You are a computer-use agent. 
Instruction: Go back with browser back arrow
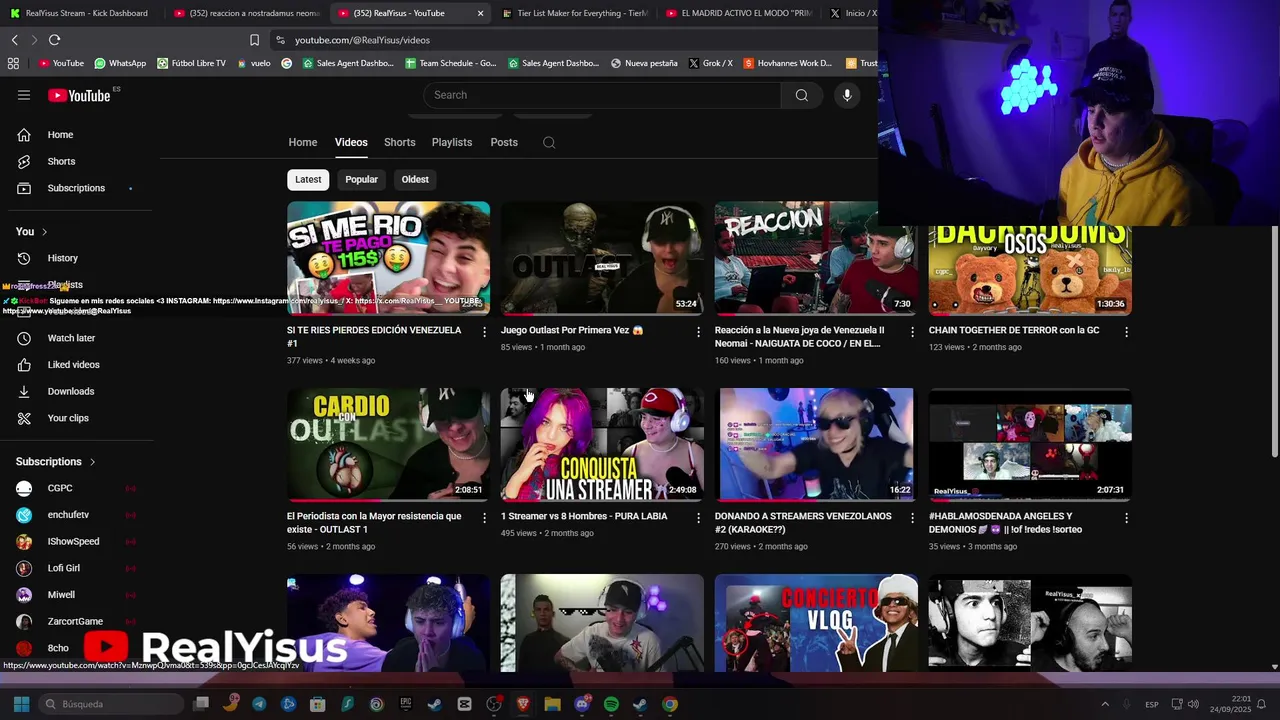point(14,40)
